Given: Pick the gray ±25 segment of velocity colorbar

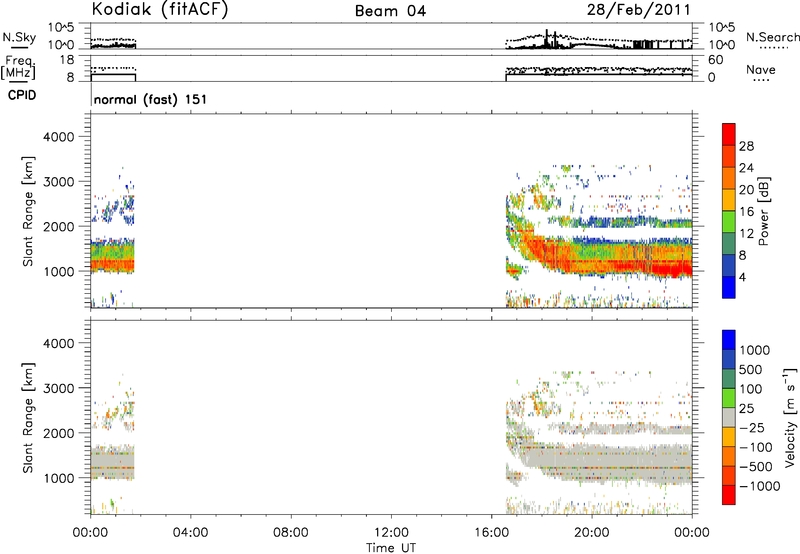Looking at the screenshot, I should coord(729,417).
